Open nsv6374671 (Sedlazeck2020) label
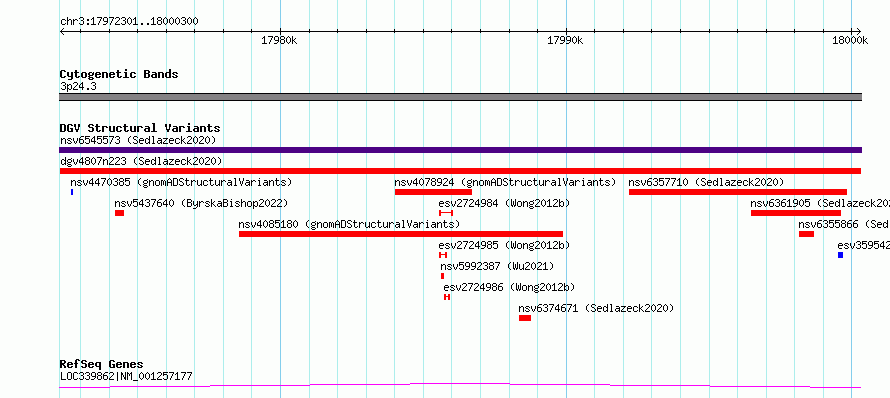The height and width of the screenshot is (398, 890). click(x=596, y=308)
